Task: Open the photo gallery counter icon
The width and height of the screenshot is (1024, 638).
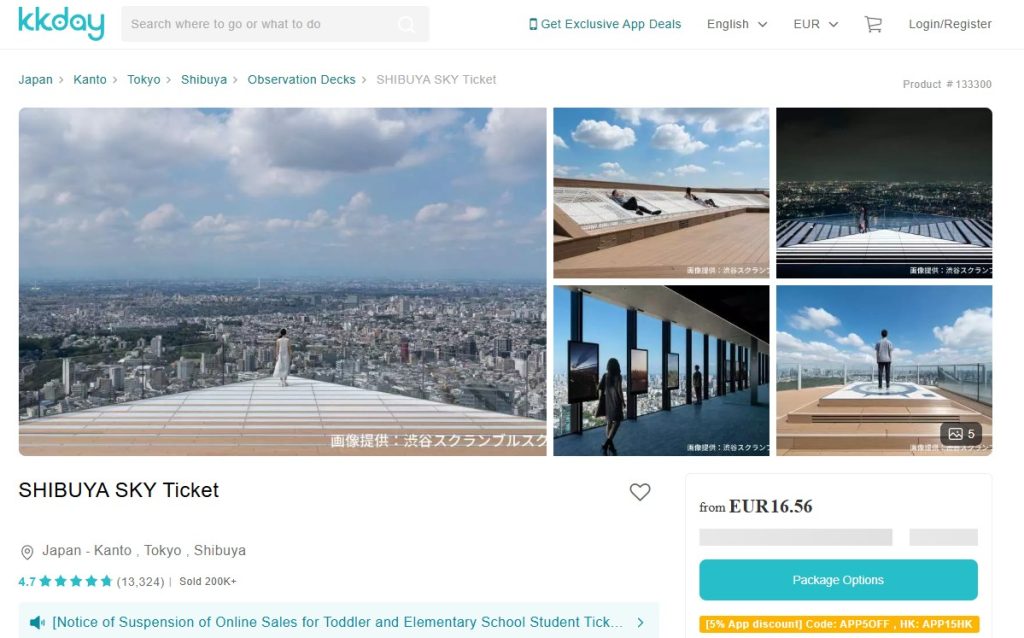Action: [x=960, y=434]
